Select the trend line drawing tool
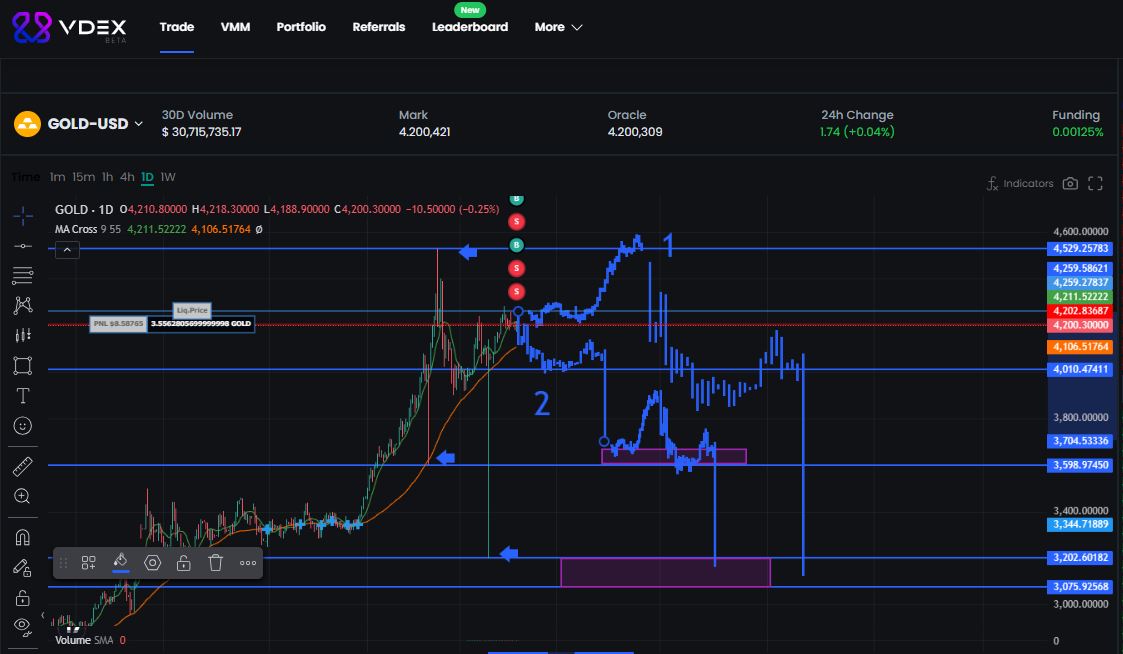The width and height of the screenshot is (1123, 654). [x=22, y=246]
